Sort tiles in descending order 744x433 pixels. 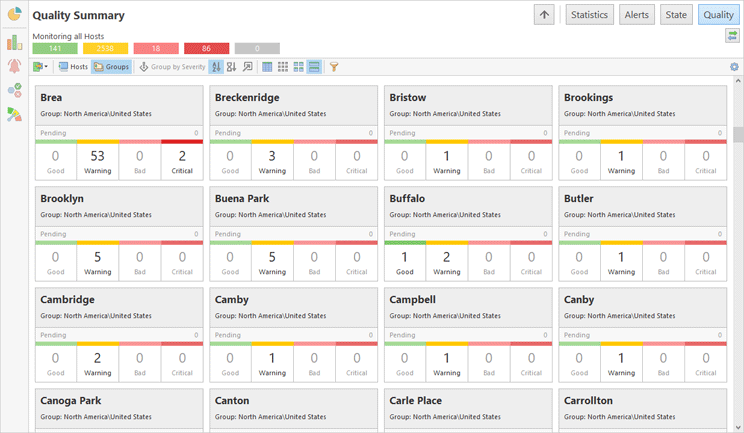(x=232, y=67)
